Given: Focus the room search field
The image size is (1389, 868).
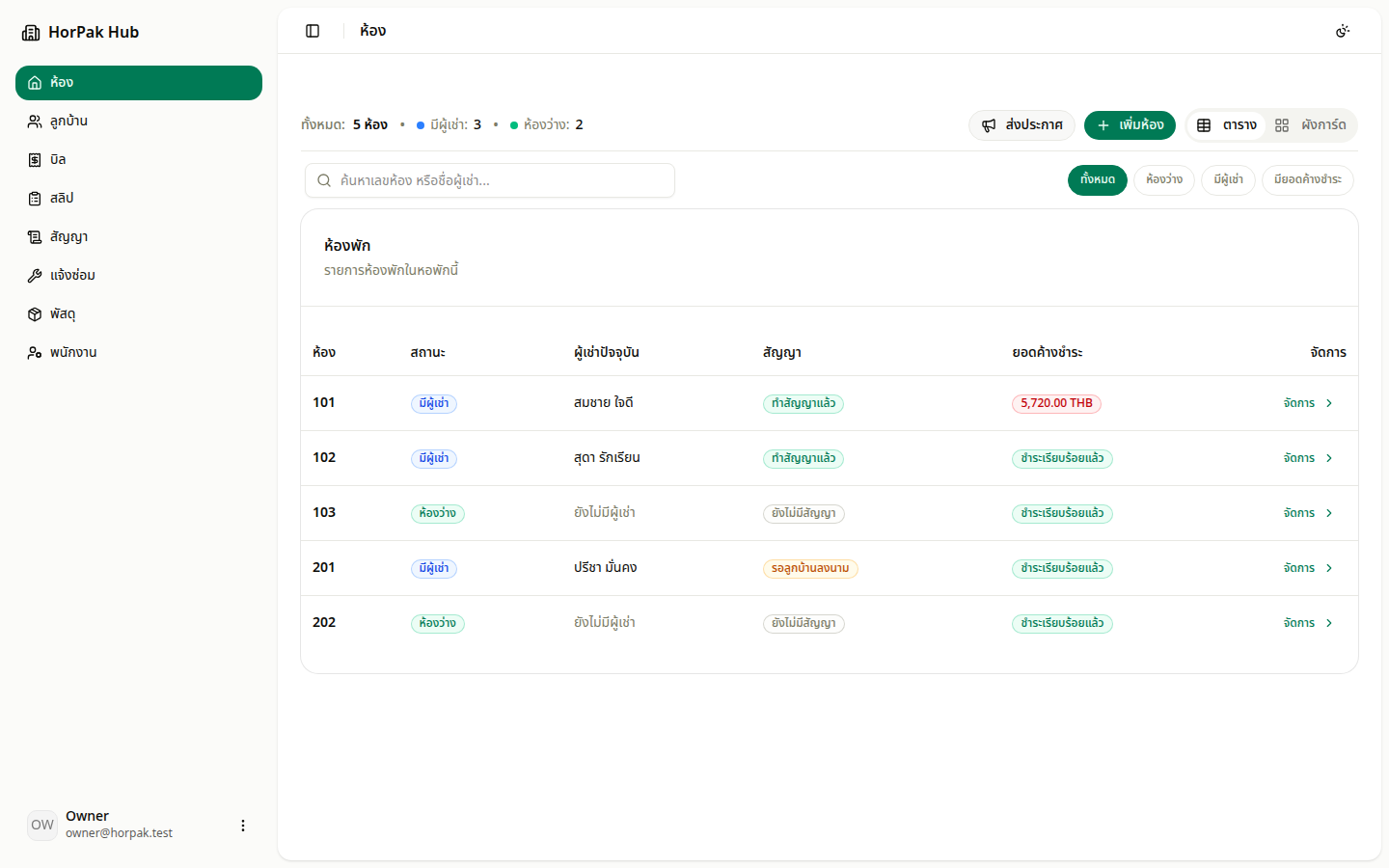Looking at the screenshot, I should tap(490, 180).
